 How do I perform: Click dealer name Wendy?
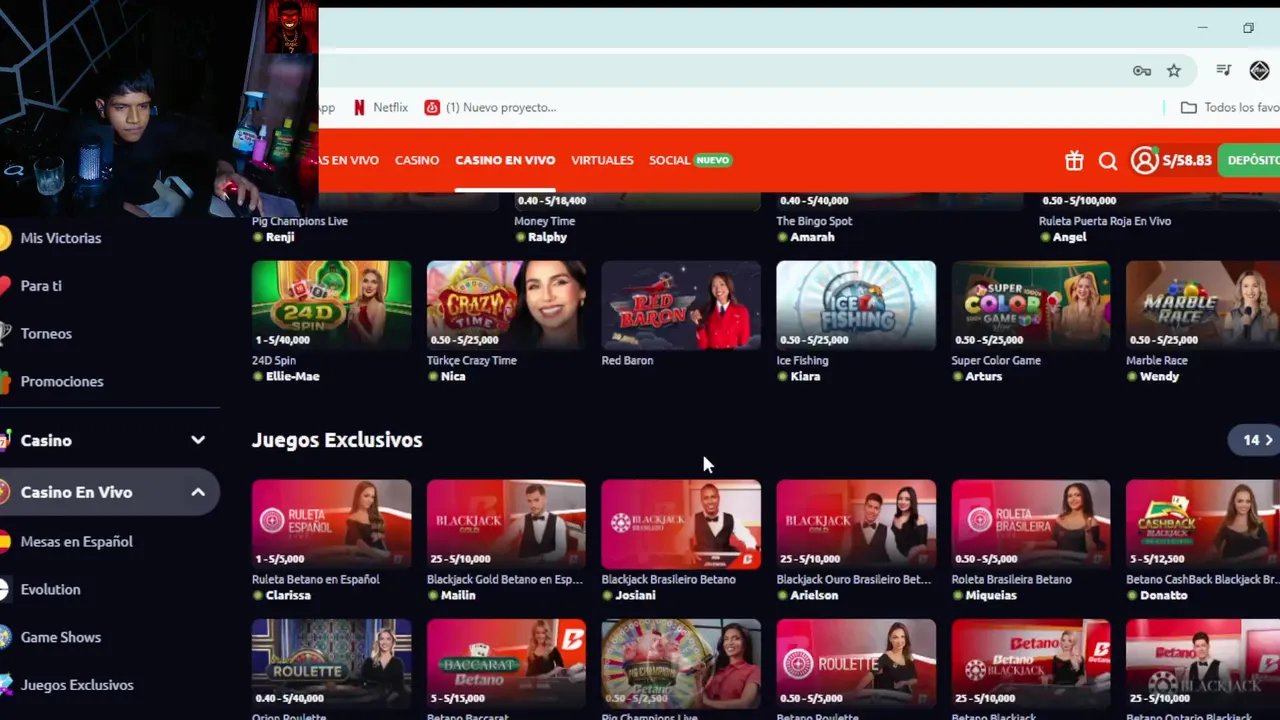tap(1159, 377)
